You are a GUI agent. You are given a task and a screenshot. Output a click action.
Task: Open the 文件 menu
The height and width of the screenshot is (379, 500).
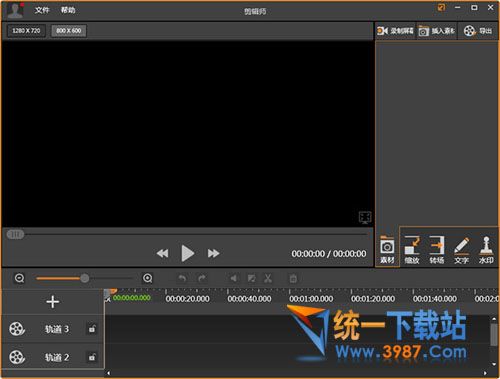pyautogui.click(x=42, y=10)
